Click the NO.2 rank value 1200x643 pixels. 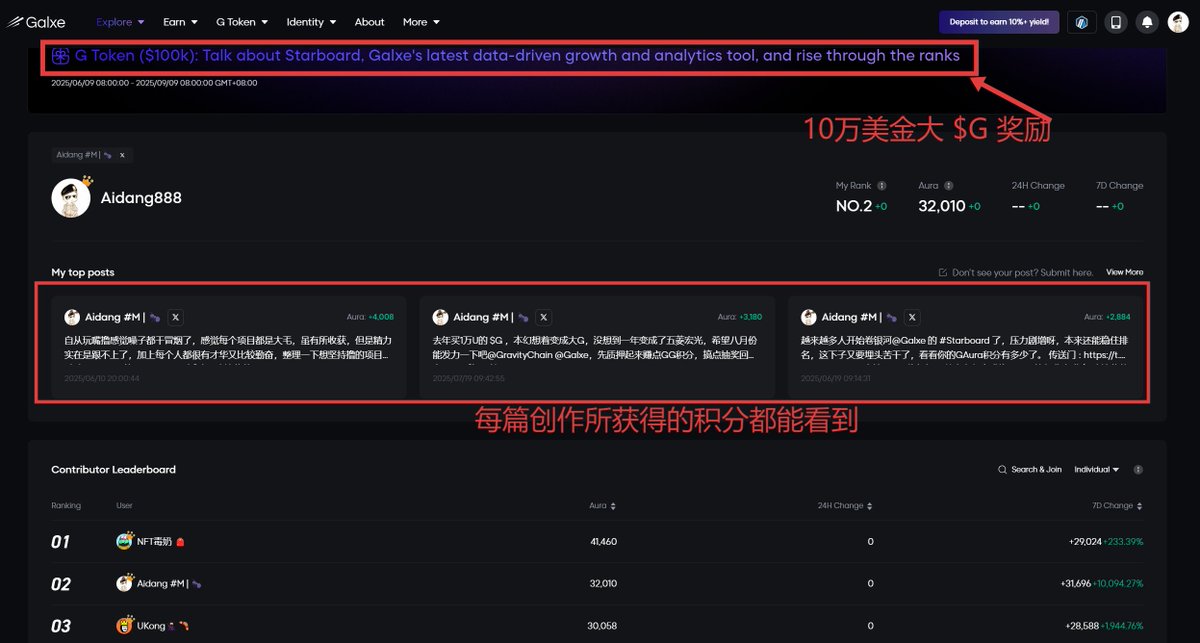click(x=854, y=206)
